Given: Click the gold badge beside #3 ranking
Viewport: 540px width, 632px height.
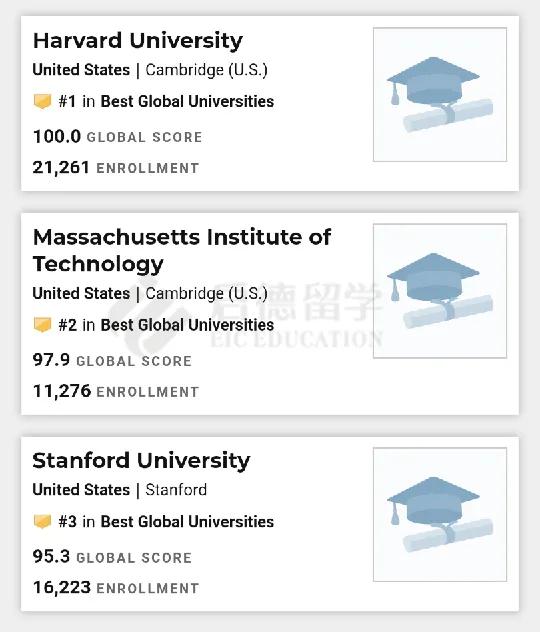Looking at the screenshot, I should click(x=42, y=522).
